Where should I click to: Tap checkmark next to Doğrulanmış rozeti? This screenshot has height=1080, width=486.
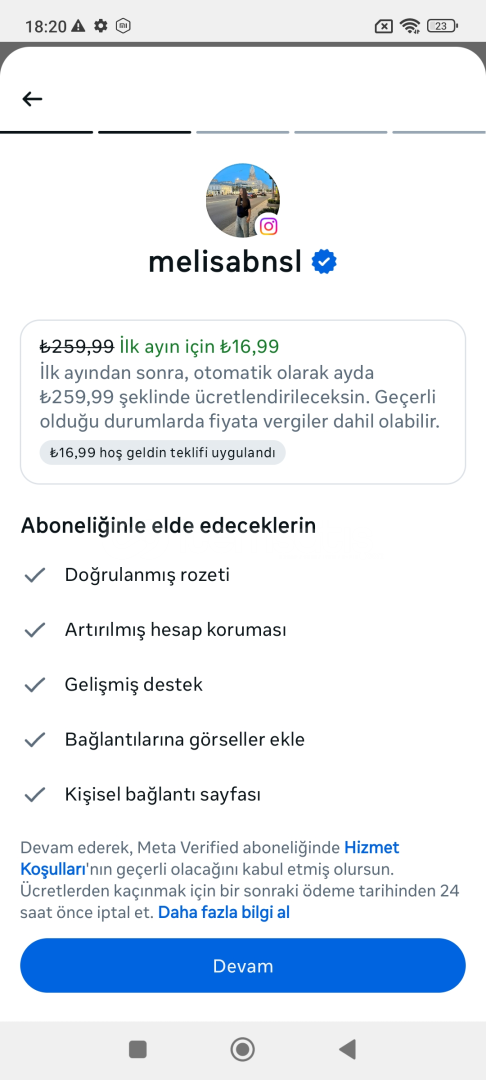(34, 575)
